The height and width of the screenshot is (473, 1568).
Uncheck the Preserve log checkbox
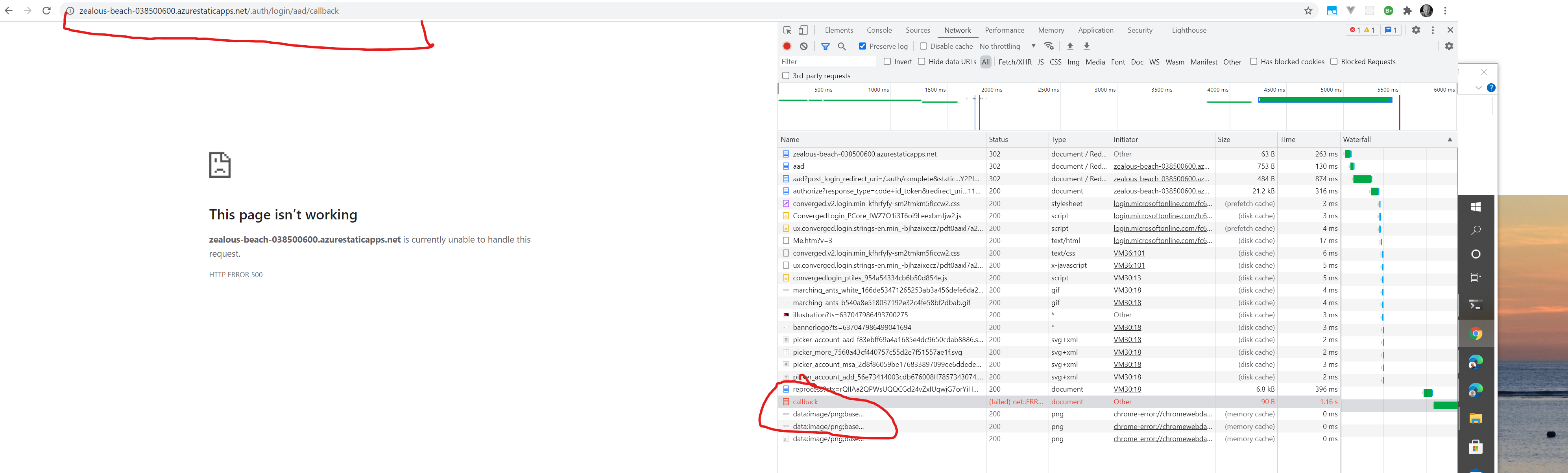[862, 46]
